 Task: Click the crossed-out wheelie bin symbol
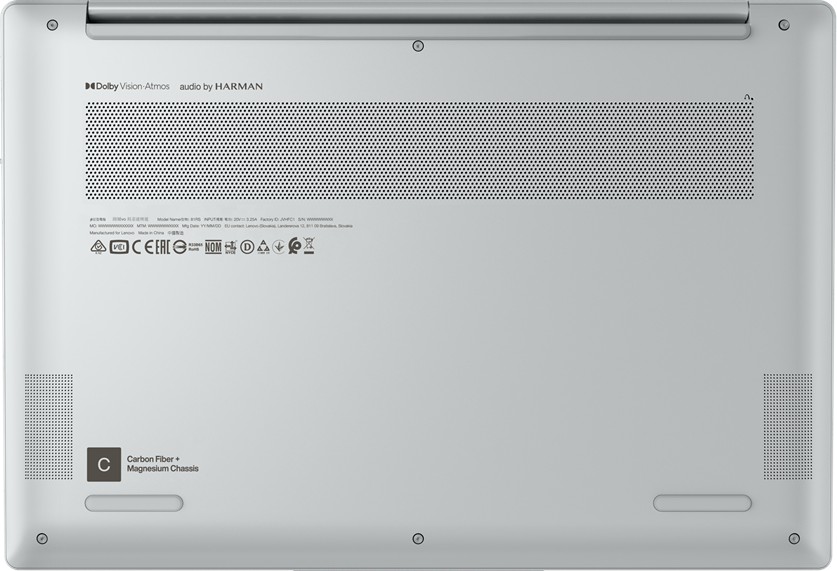pyautogui.click(x=309, y=245)
